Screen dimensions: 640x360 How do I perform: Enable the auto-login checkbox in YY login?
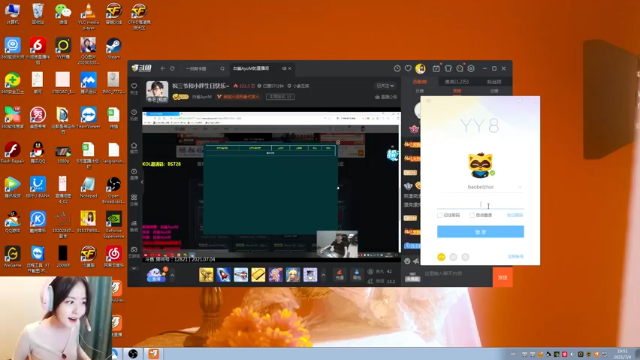click(472, 215)
